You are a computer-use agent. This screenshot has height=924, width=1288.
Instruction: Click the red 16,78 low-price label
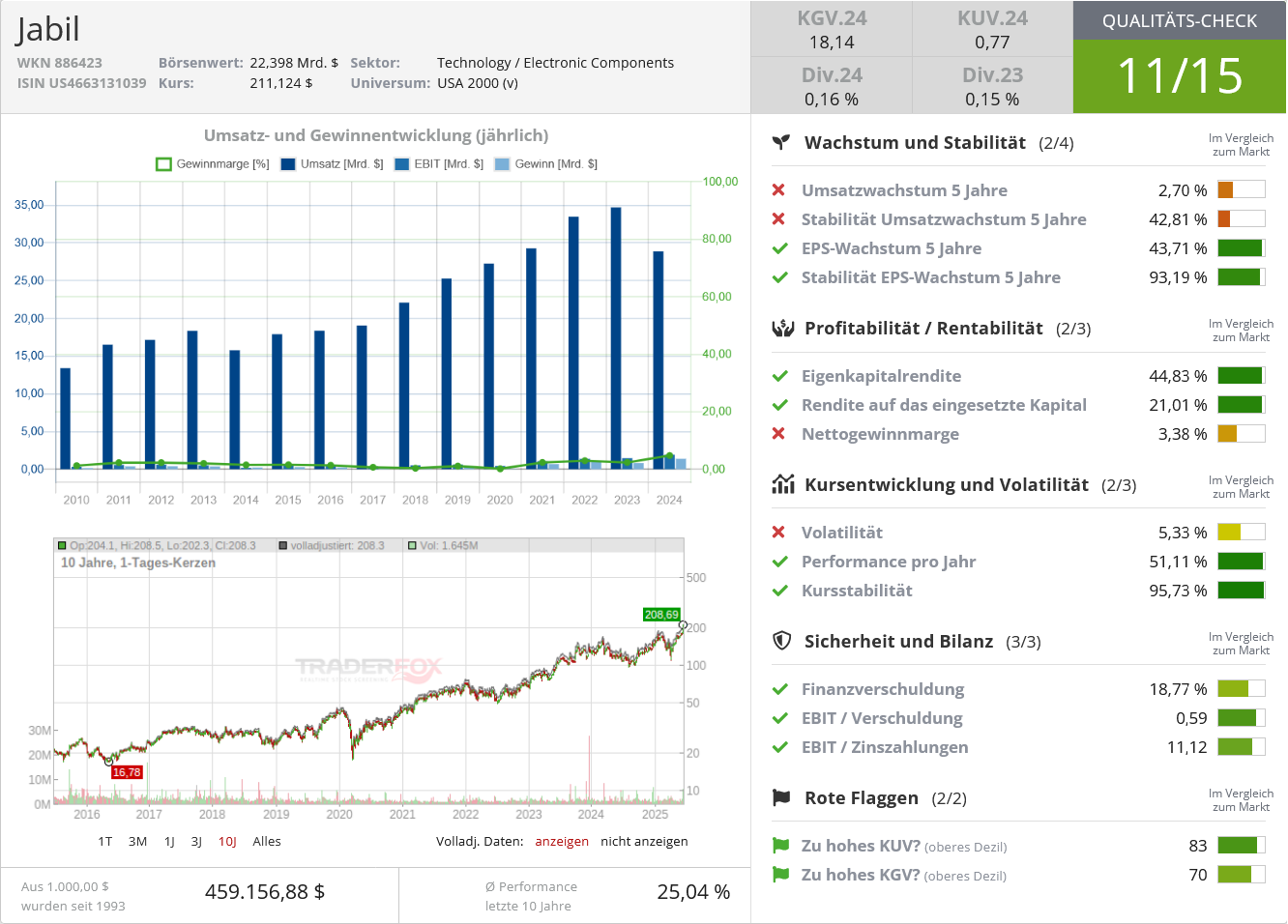pyautogui.click(x=127, y=772)
